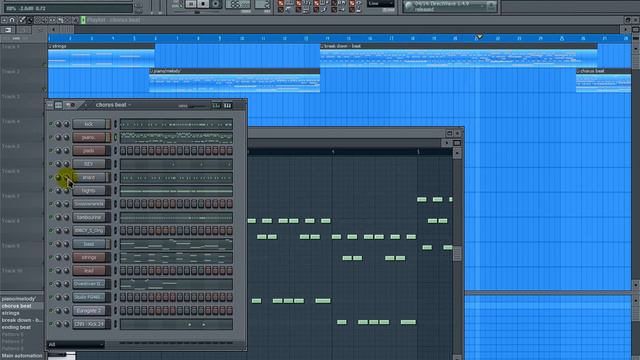Click the bass channel button
640x360 pixels.
(x=89, y=244)
